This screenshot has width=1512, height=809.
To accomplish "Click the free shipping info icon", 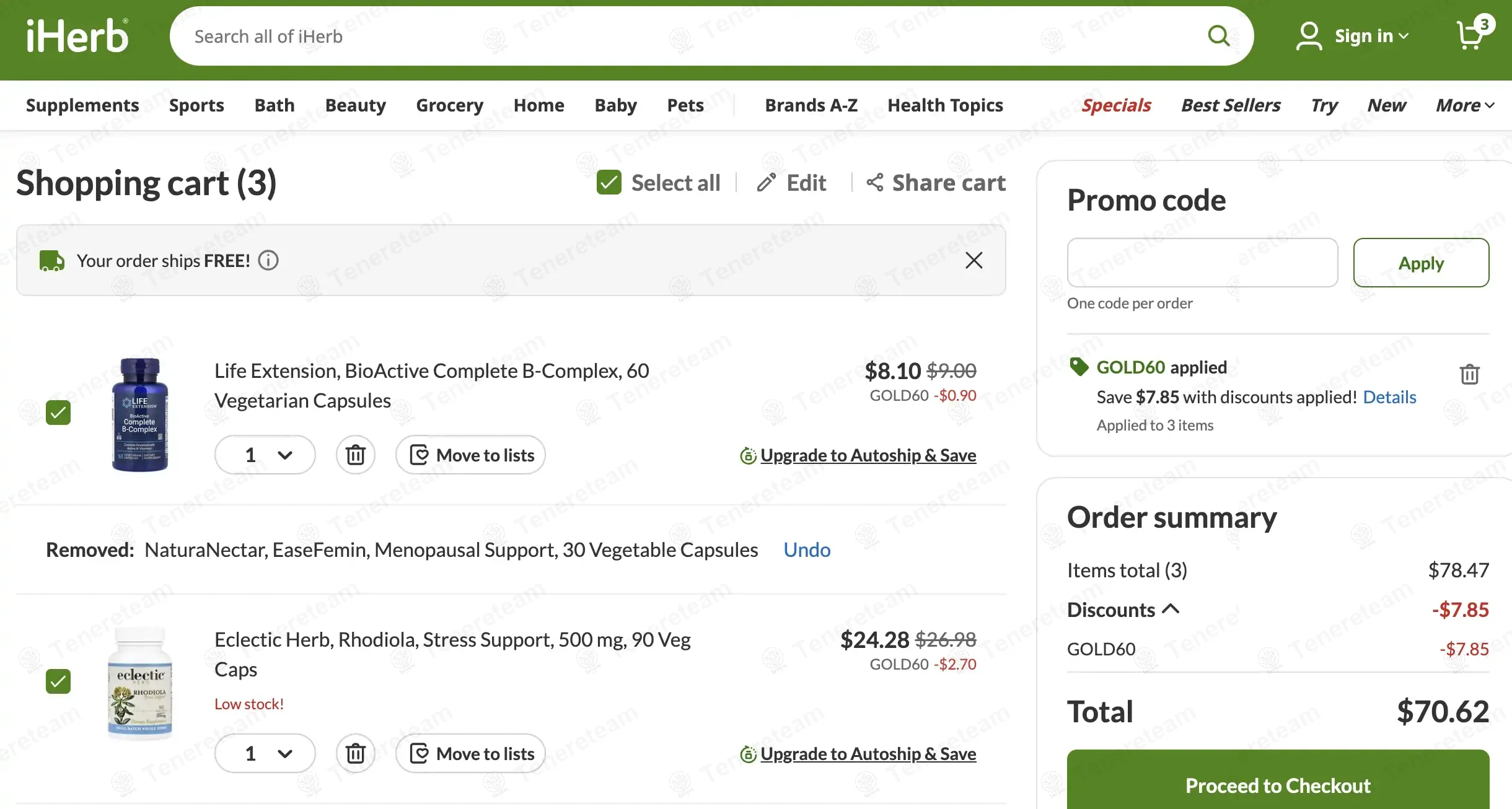I will 268,261.
